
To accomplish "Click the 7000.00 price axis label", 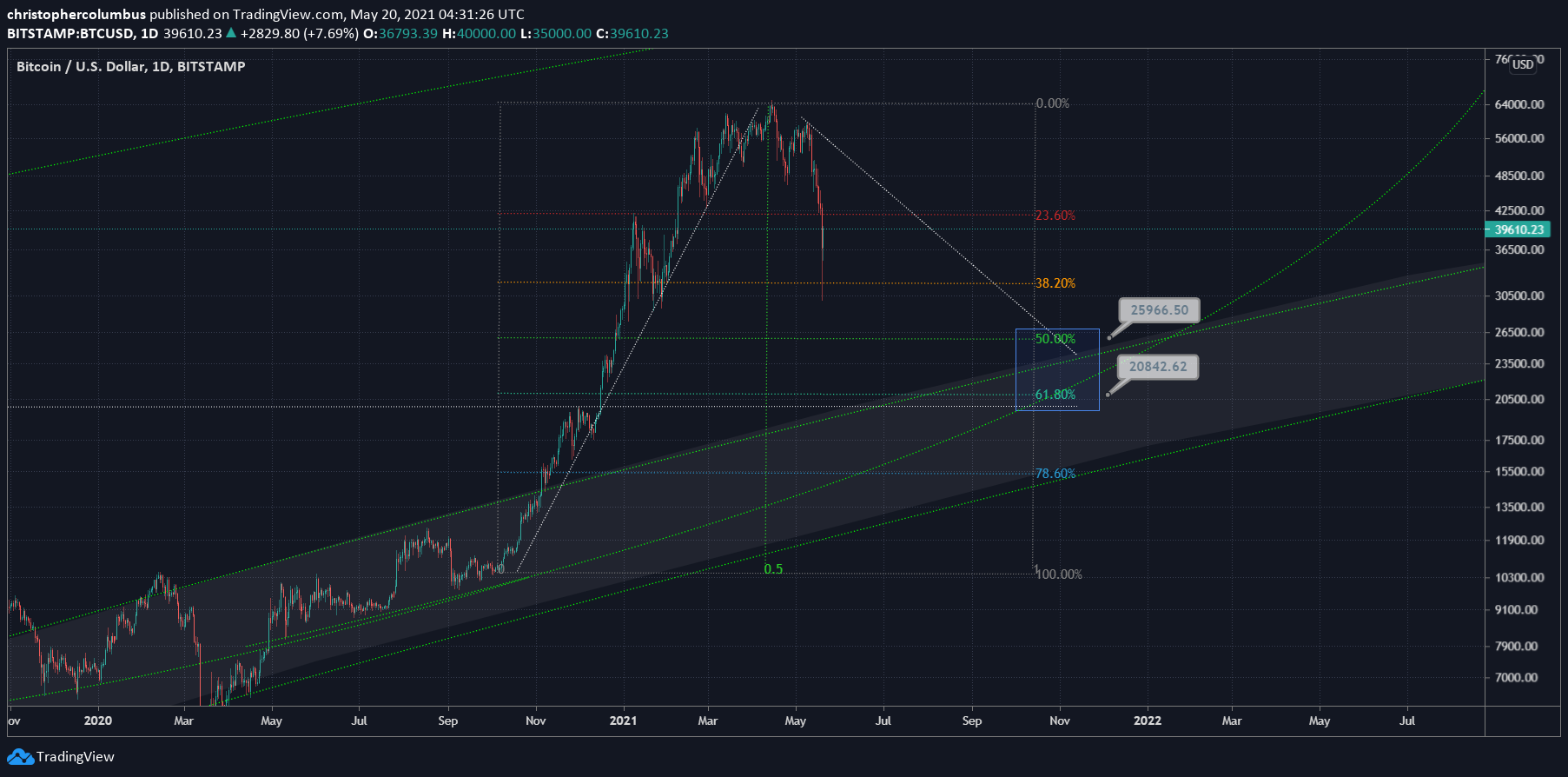I will [x=1516, y=677].
